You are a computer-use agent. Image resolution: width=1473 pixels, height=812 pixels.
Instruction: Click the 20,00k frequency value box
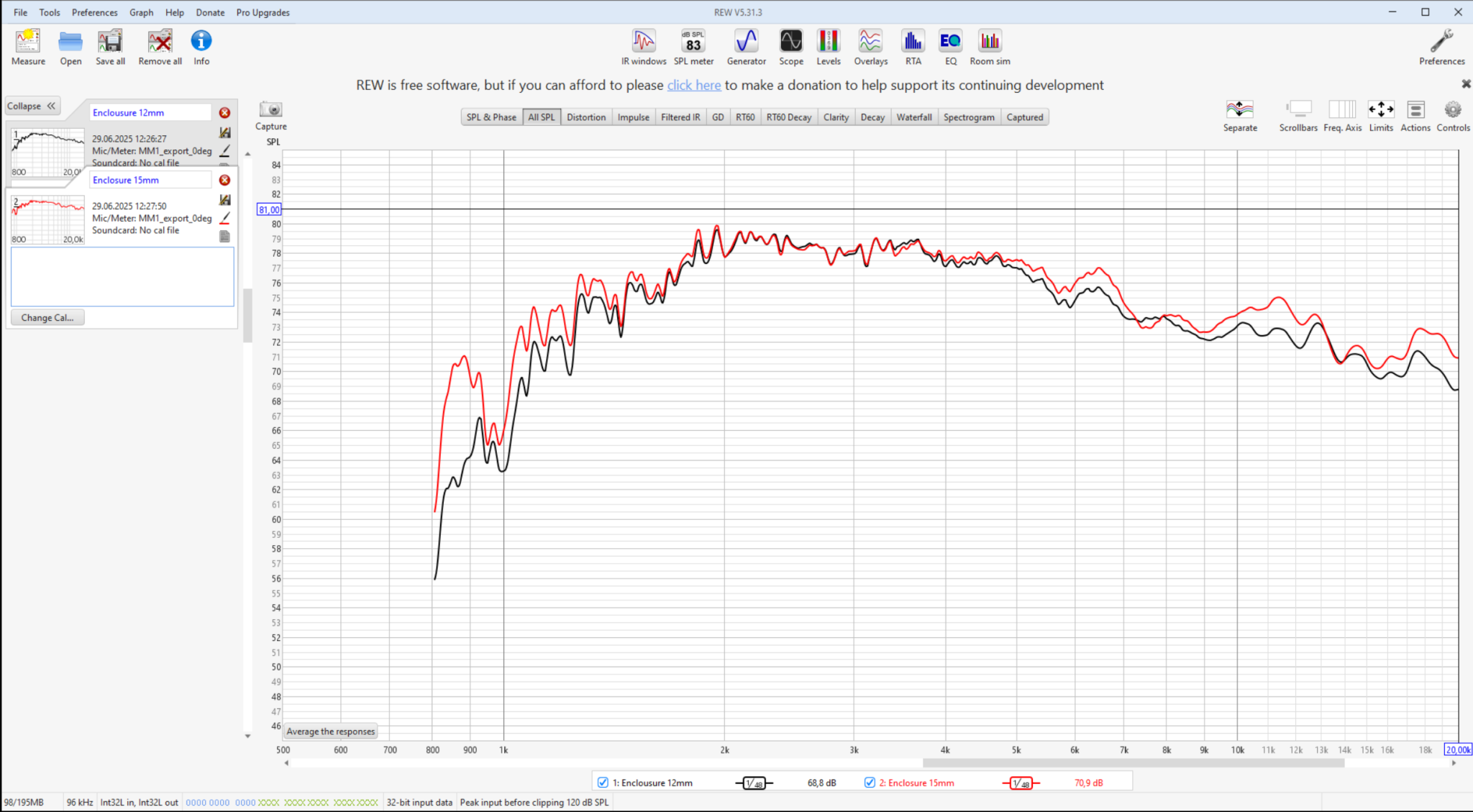1458,749
